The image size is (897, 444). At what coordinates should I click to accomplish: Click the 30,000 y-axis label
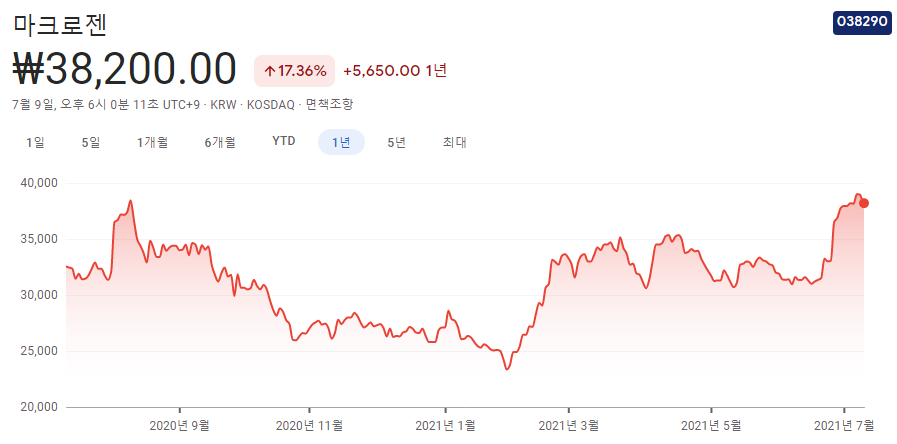39,295
